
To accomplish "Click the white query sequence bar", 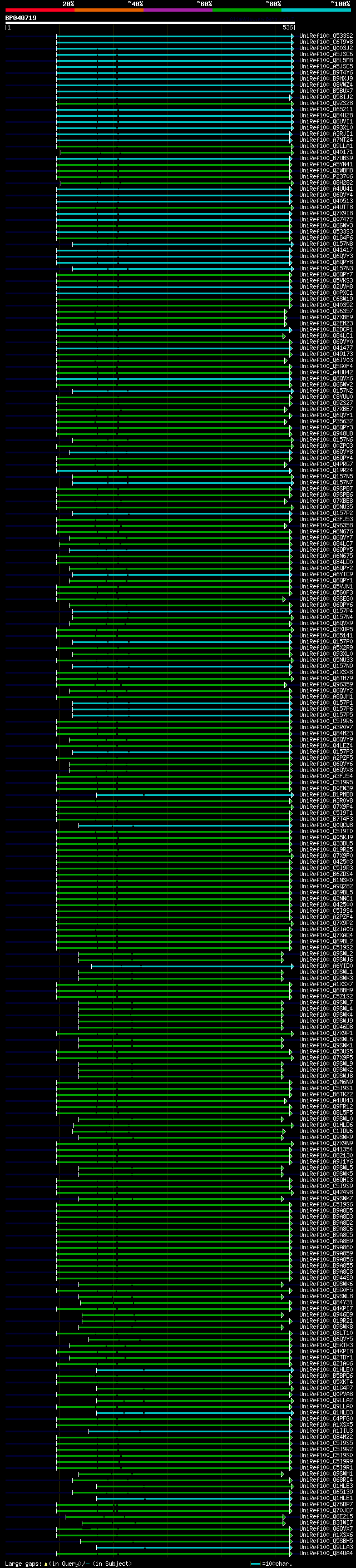I will [x=150, y=22].
